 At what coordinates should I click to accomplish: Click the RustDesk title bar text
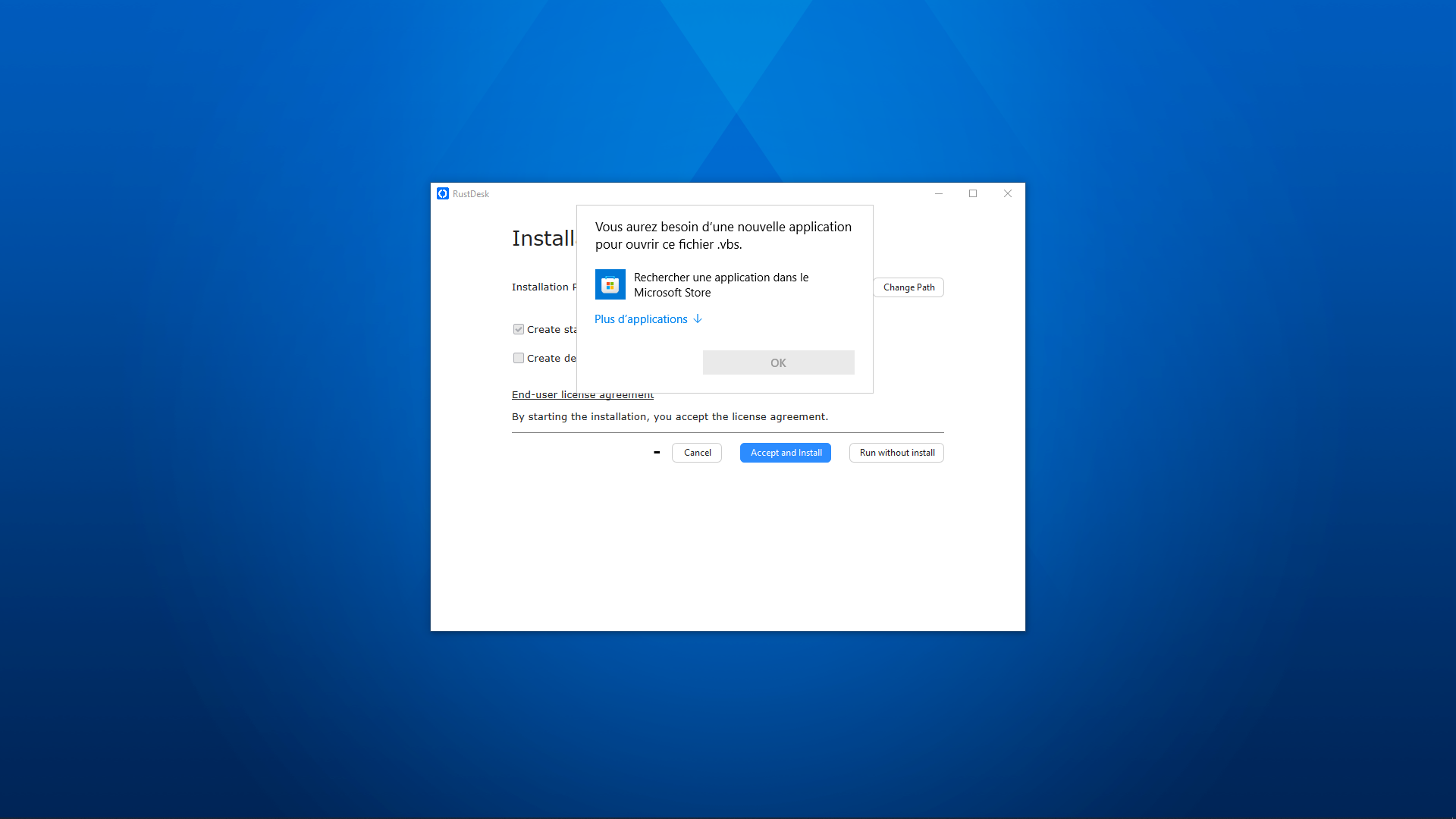[470, 193]
